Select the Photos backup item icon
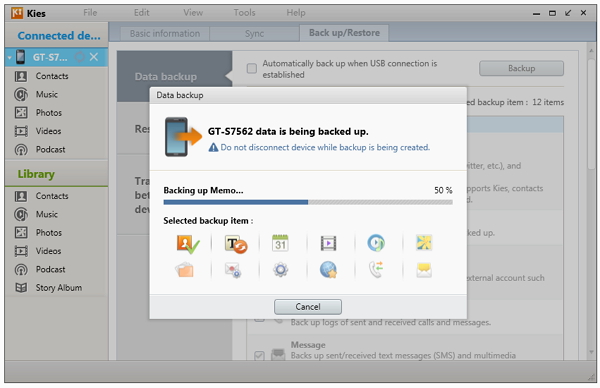The image size is (600, 388). click(x=424, y=243)
